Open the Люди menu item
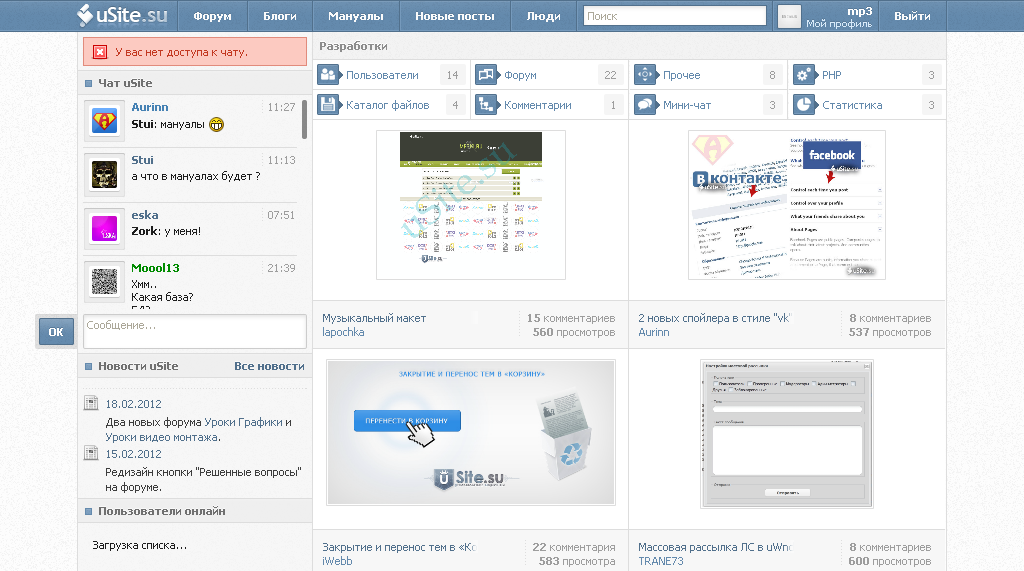Image resolution: width=1024 pixels, height=571 pixels. (x=543, y=16)
